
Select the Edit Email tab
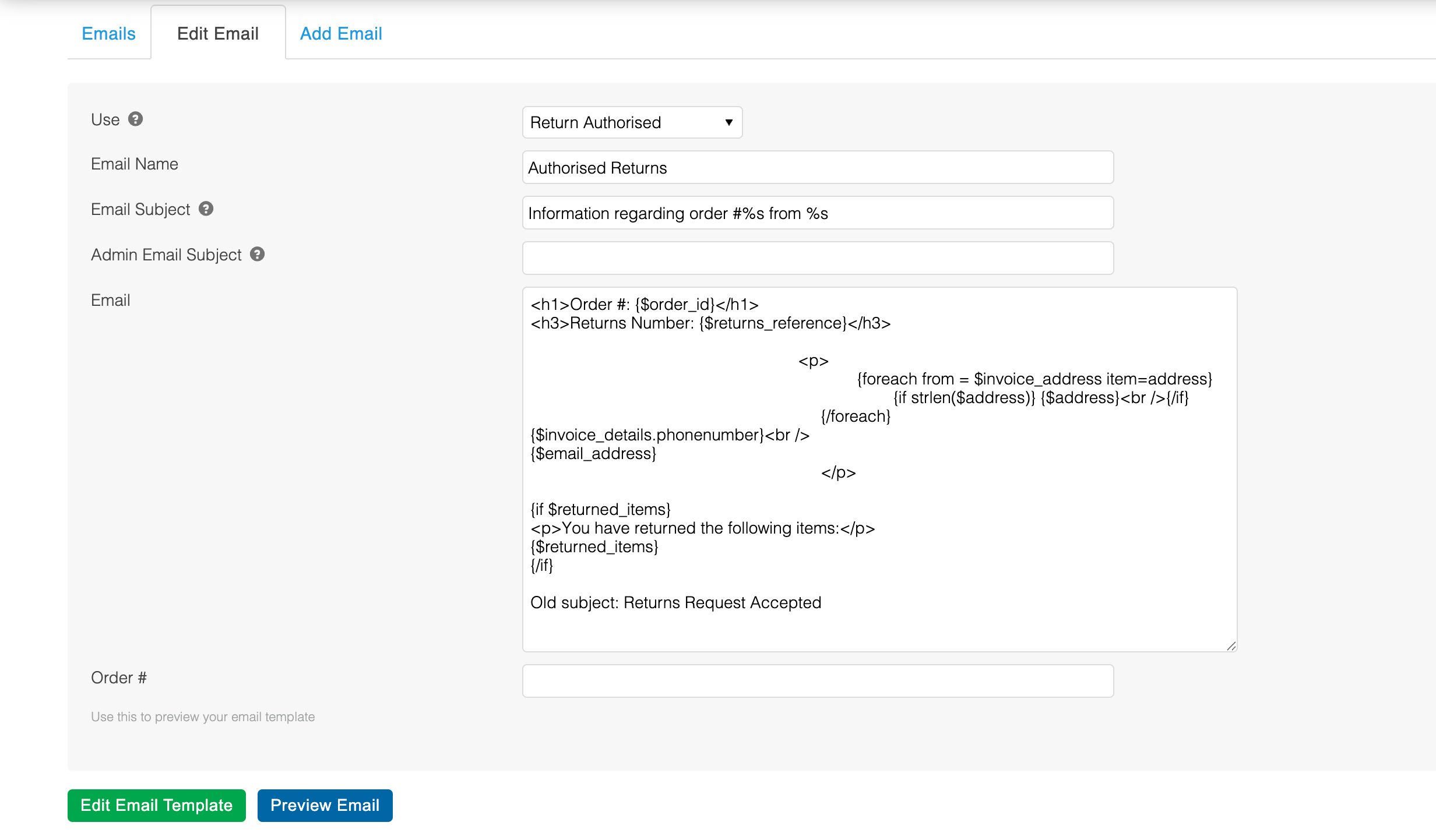(x=218, y=34)
